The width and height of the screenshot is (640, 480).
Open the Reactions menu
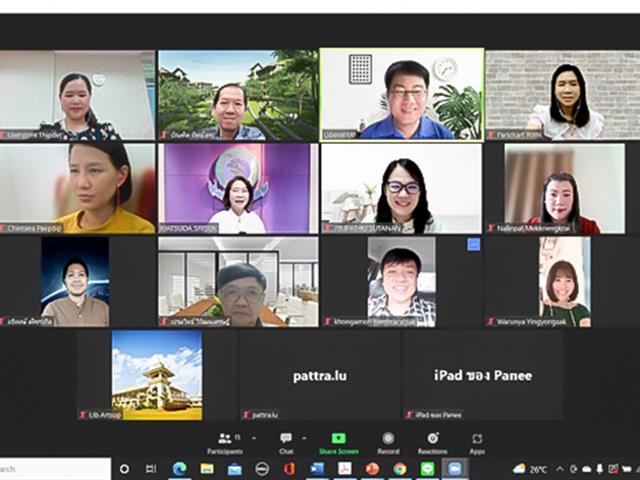pyautogui.click(x=433, y=444)
